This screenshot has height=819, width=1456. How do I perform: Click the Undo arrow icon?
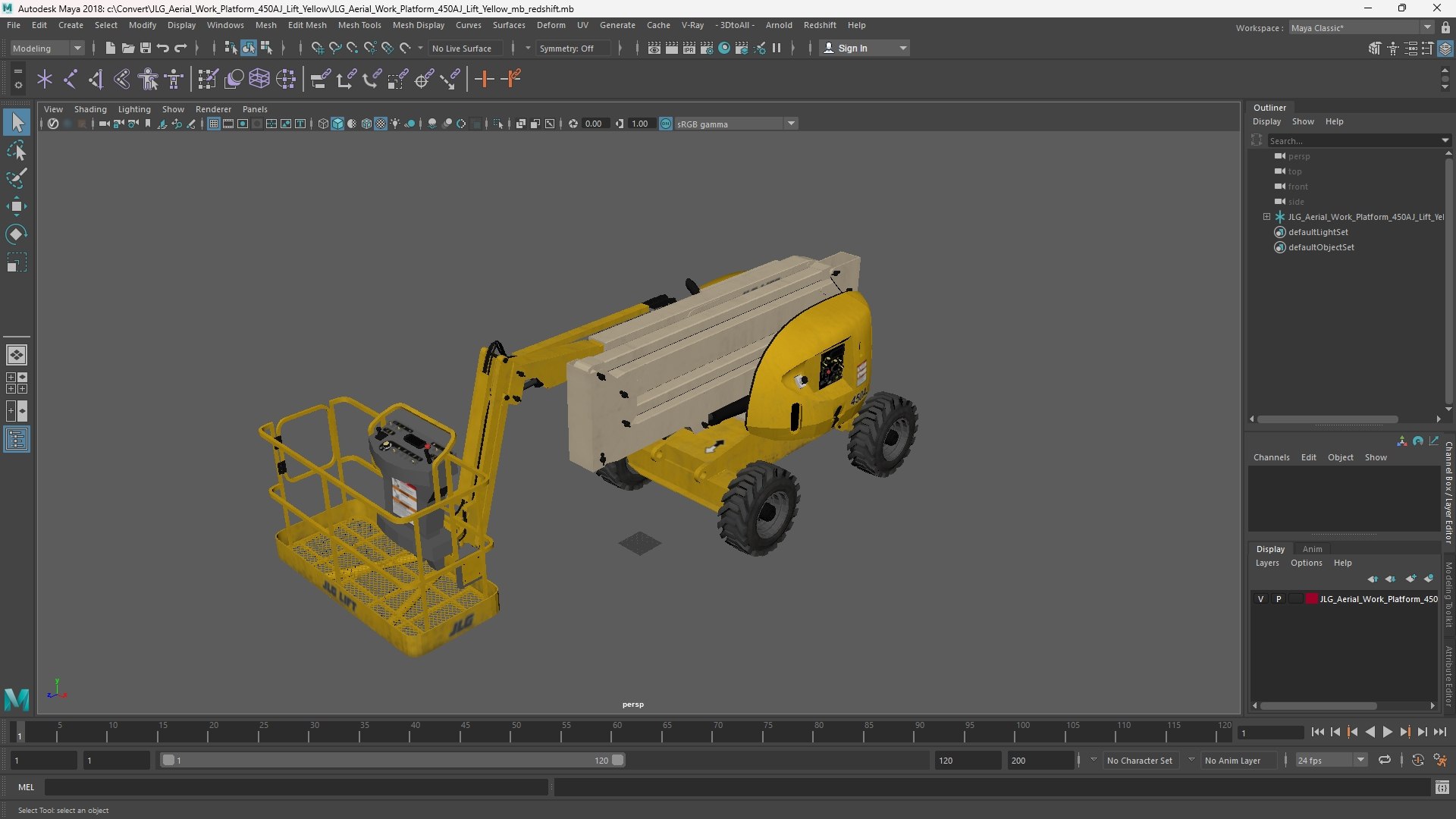162,48
